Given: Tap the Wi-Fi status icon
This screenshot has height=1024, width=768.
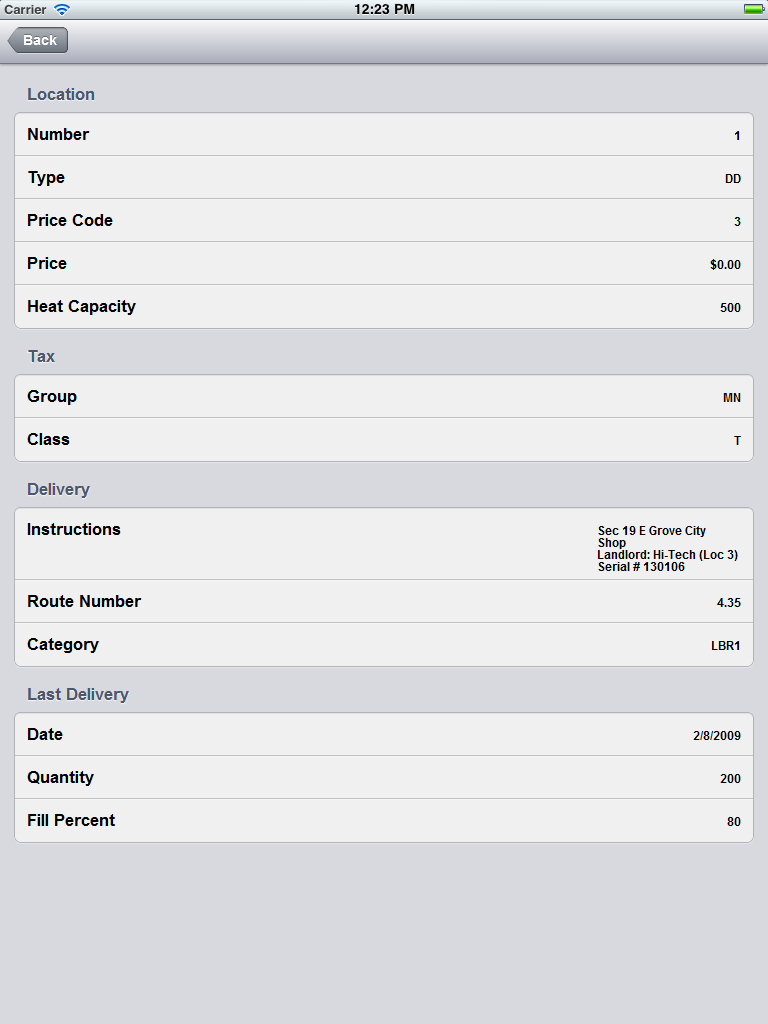Looking at the screenshot, I should (x=62, y=9).
